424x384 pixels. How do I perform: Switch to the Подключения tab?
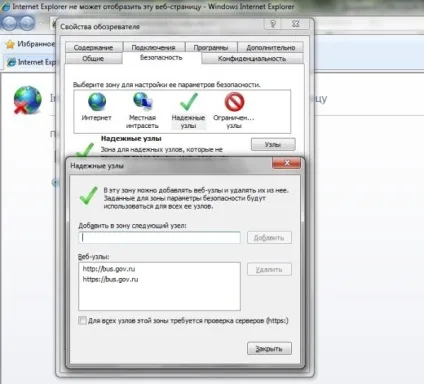coord(153,48)
